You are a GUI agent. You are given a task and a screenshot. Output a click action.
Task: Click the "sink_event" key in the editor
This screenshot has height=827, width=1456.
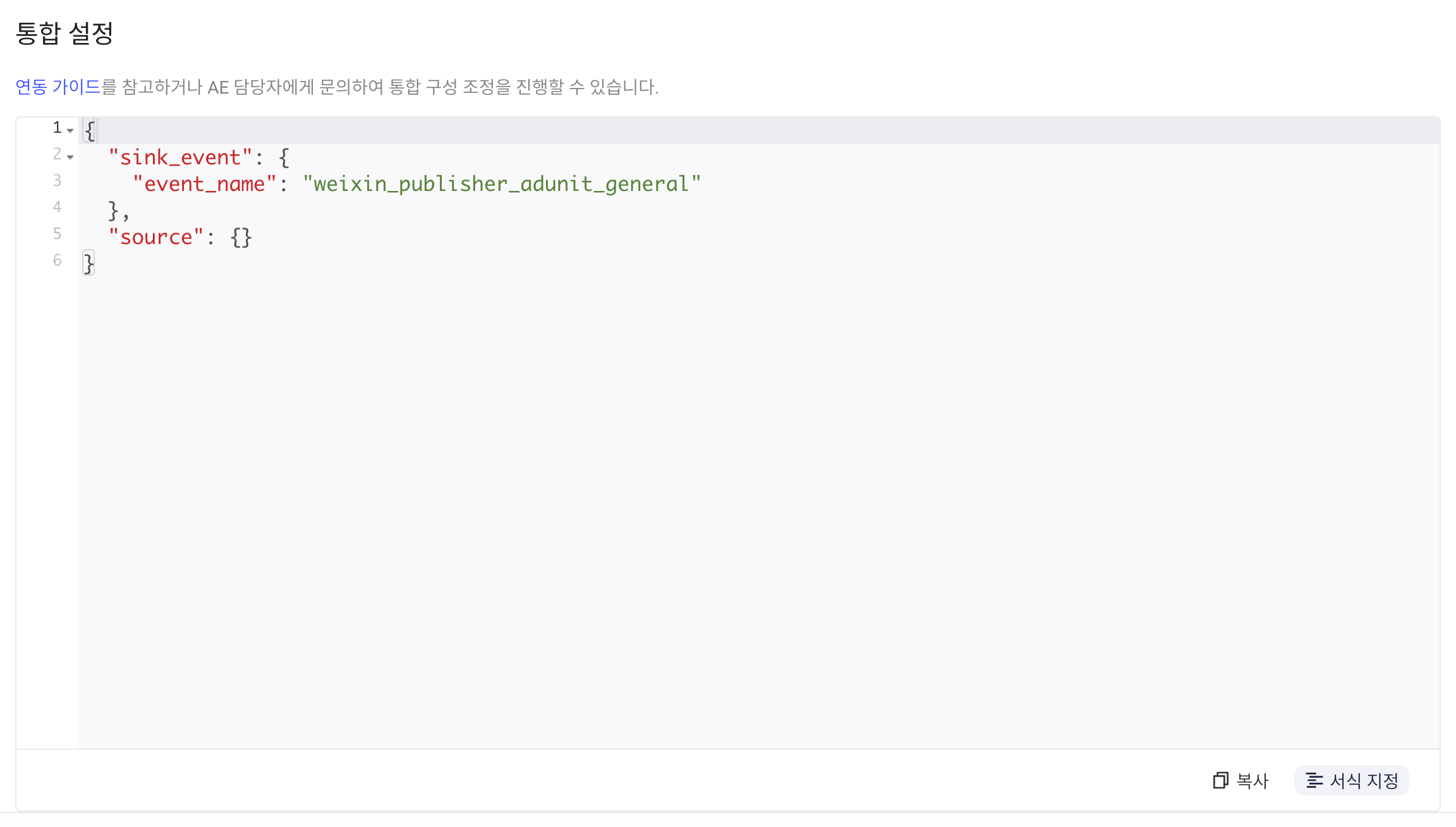(180, 157)
